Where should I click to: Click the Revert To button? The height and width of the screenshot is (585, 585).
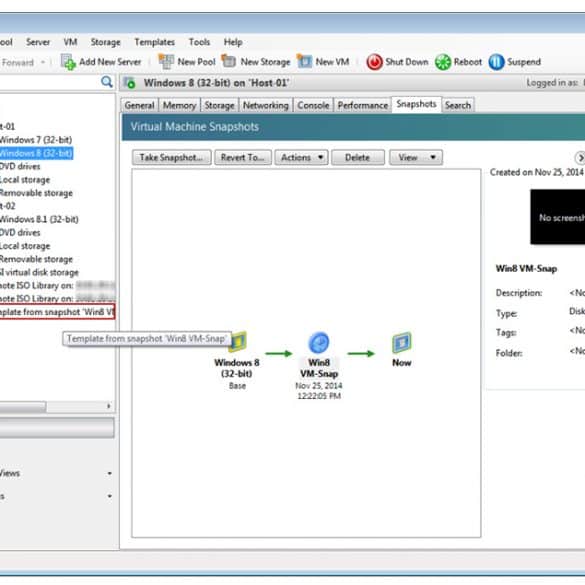(243, 157)
